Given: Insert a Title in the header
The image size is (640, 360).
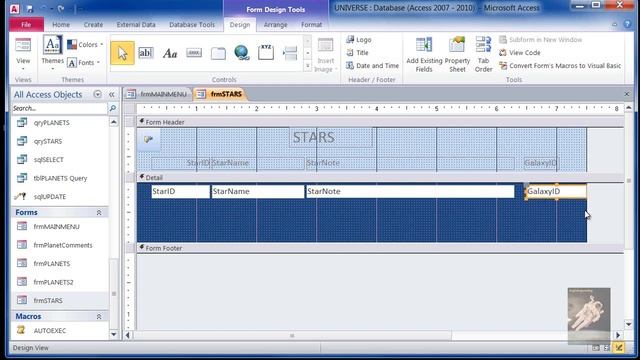Looking at the screenshot, I should (x=358, y=53).
